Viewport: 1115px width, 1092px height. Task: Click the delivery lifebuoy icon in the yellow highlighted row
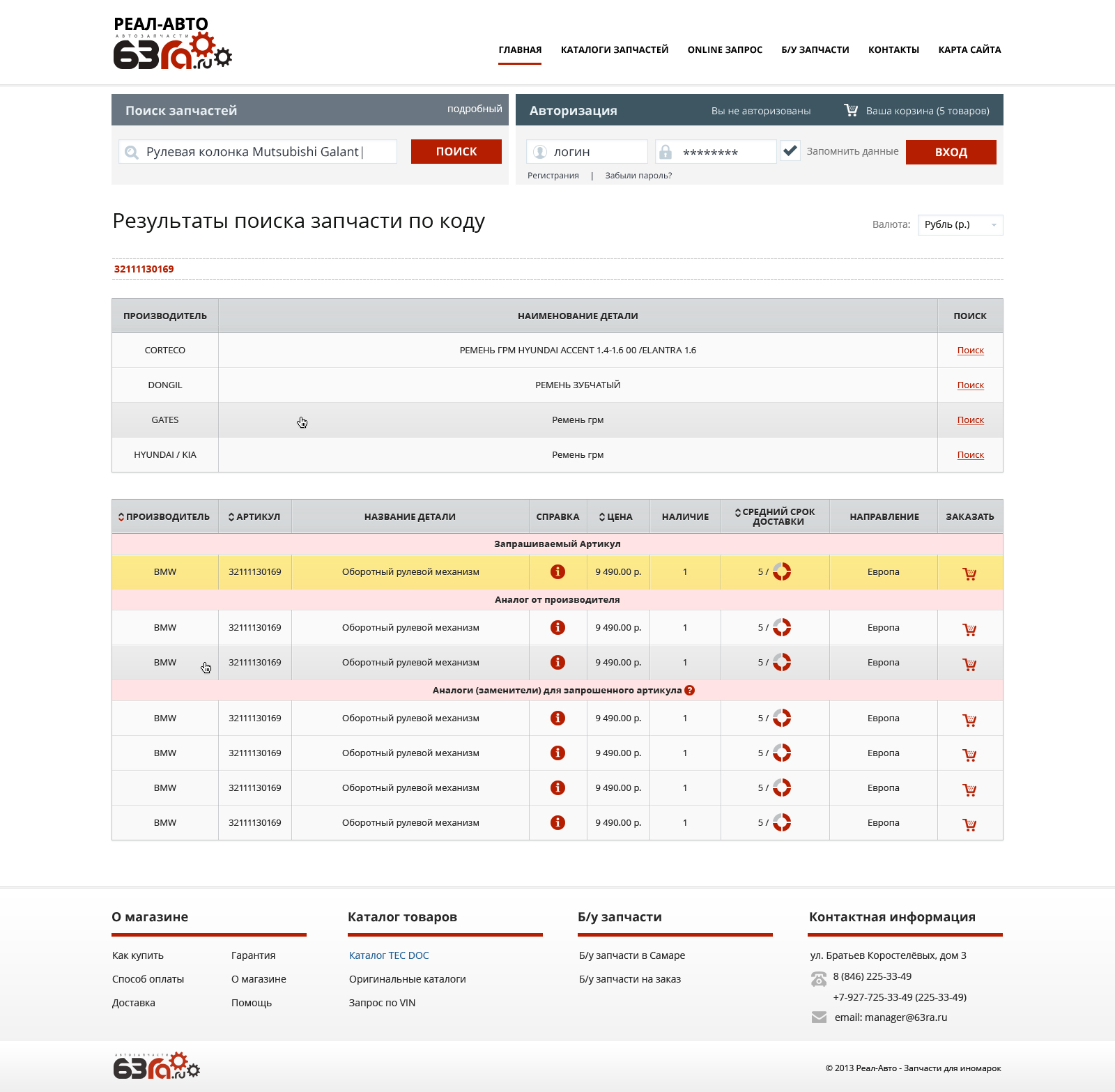pos(782,571)
